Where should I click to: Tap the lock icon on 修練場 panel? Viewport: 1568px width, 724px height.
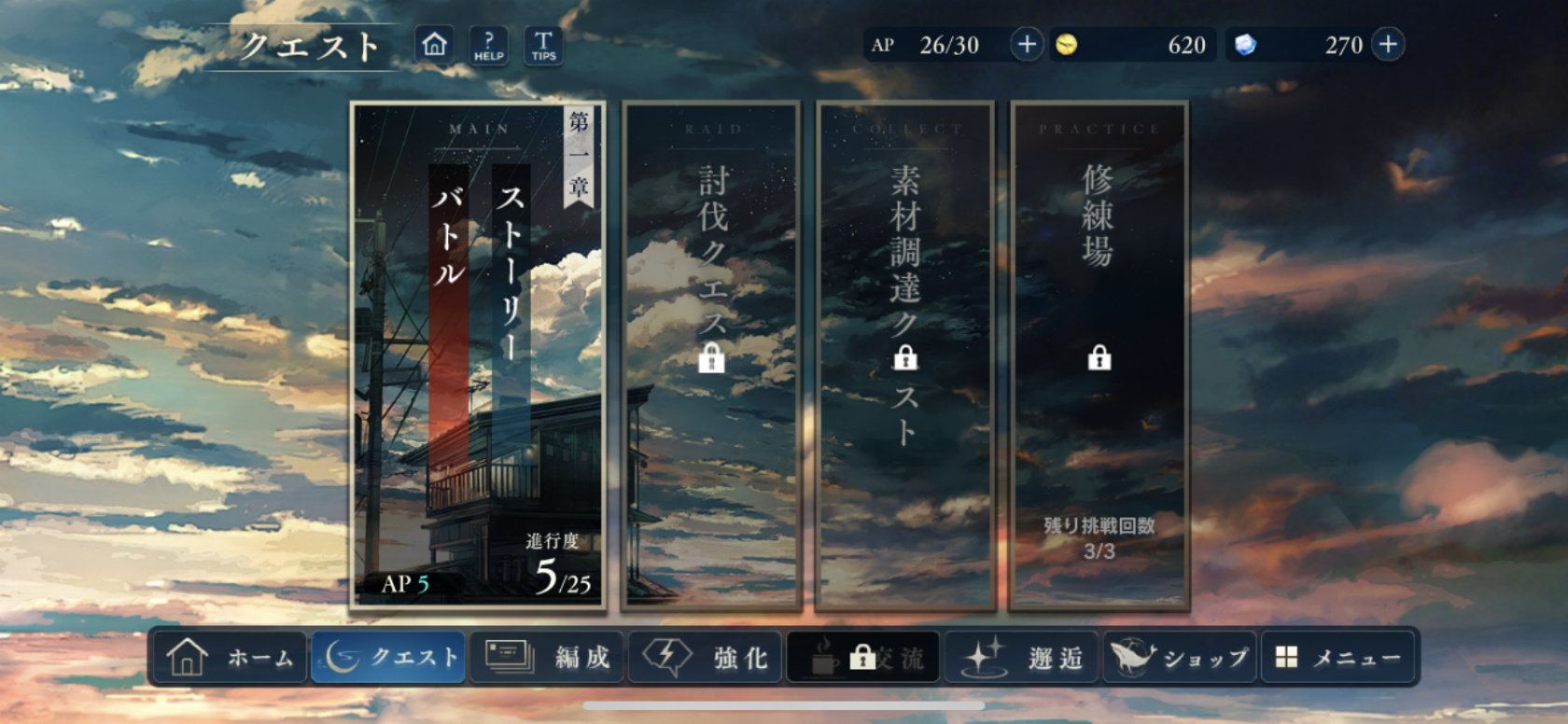pos(1099,356)
